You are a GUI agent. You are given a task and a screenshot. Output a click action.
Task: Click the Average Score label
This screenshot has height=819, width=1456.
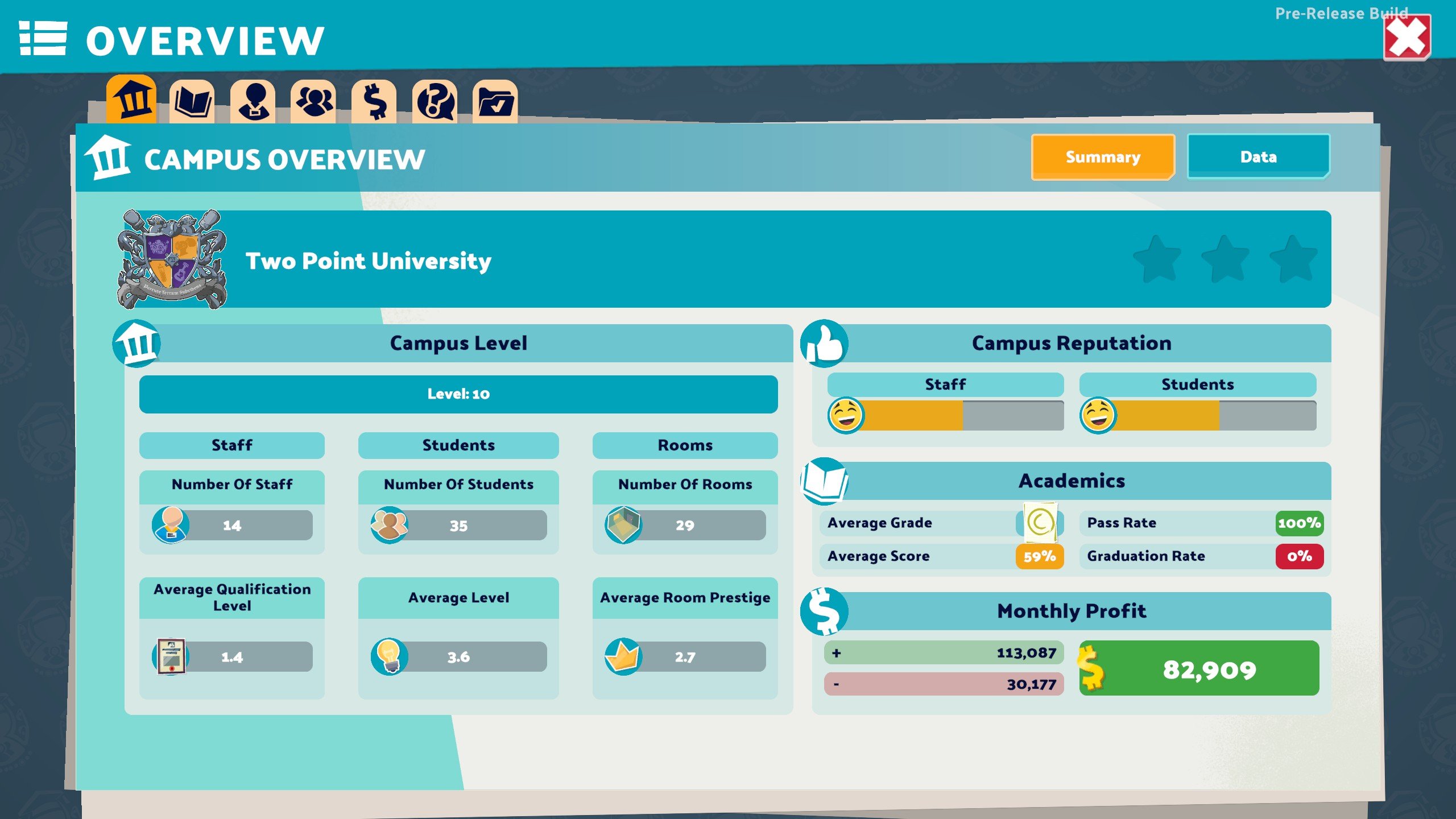coord(879,556)
